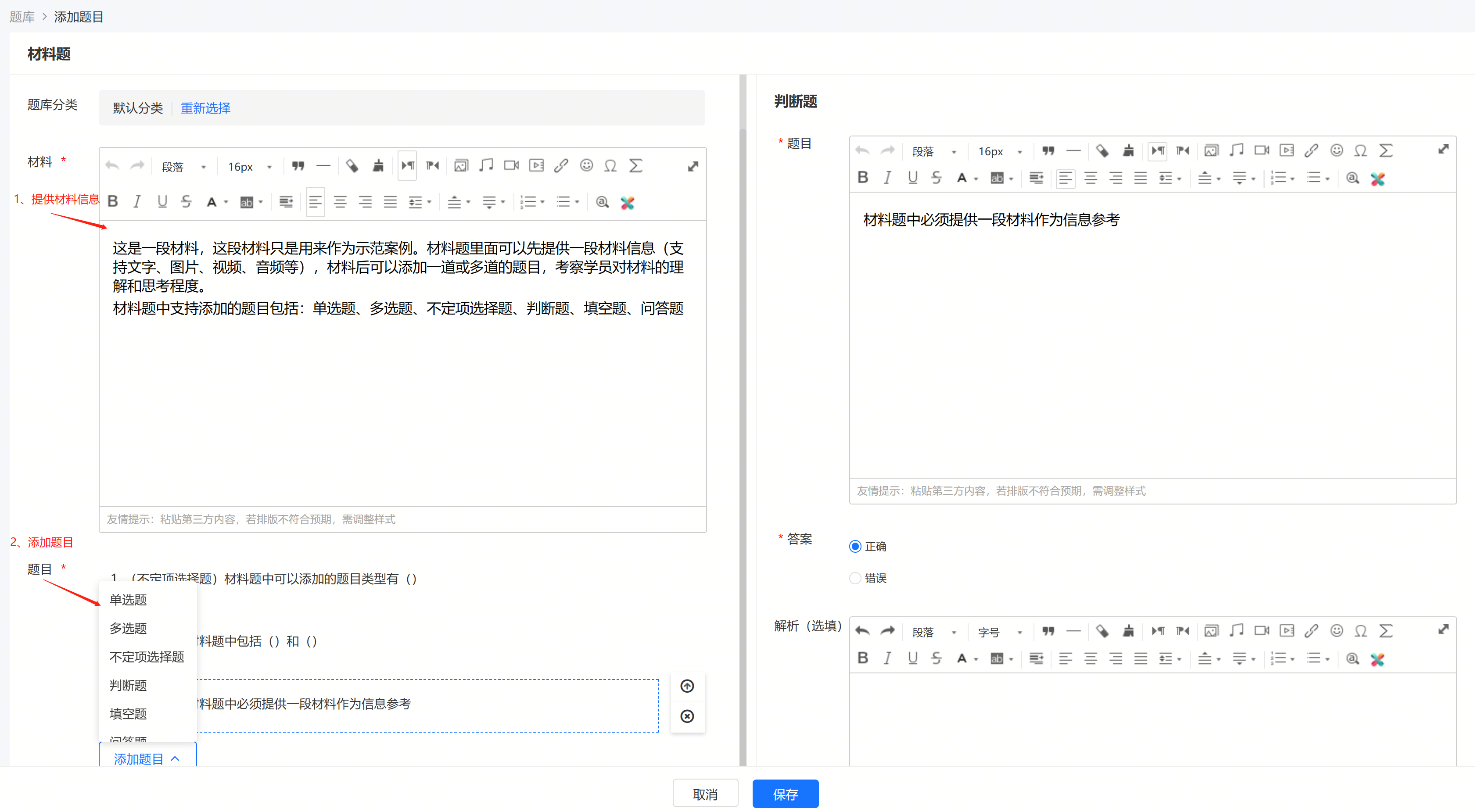Click undo in the 材料 editor

(x=112, y=166)
